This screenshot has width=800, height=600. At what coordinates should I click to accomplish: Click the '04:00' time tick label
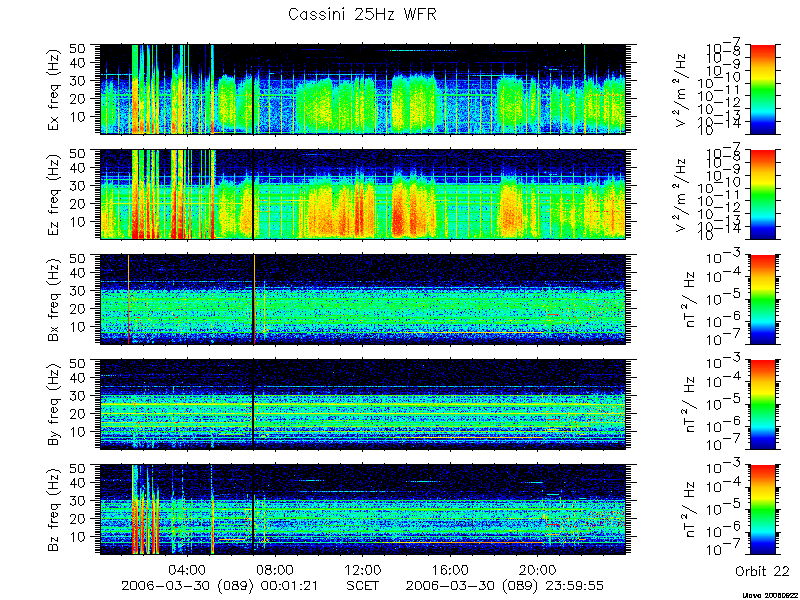(x=187, y=569)
